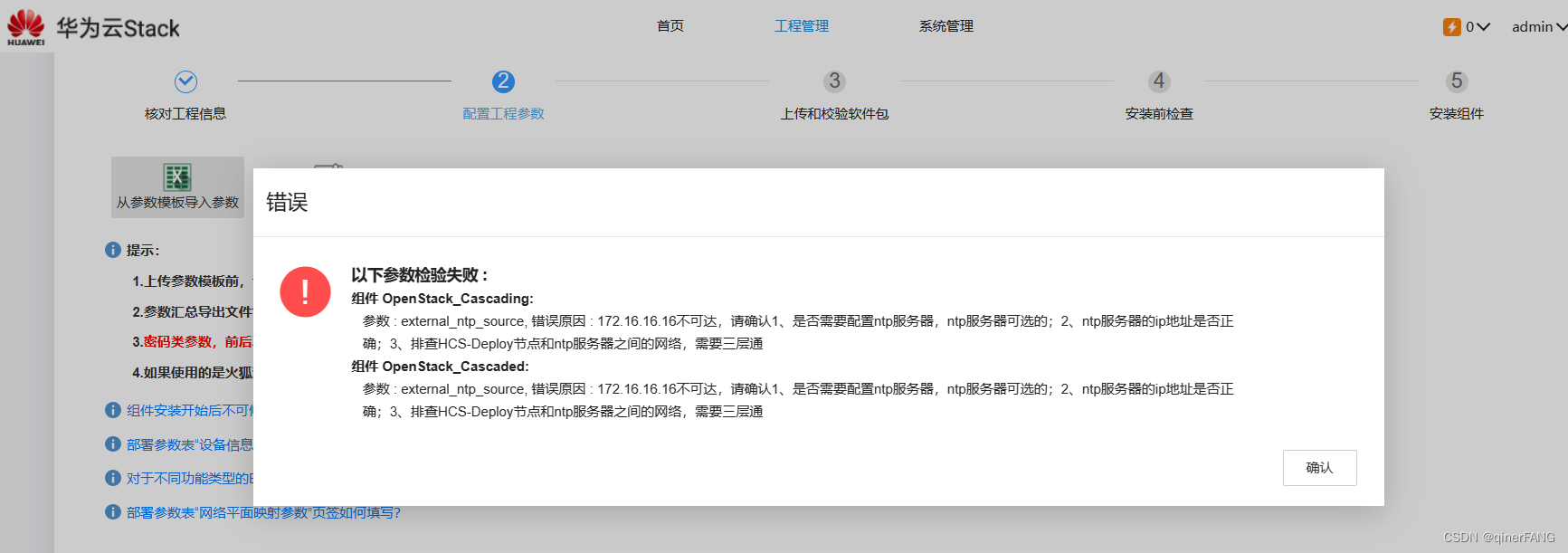This screenshot has height=553, width=1568.
Task: Click the 上传和校验软件包 step label
Action: [x=834, y=114]
